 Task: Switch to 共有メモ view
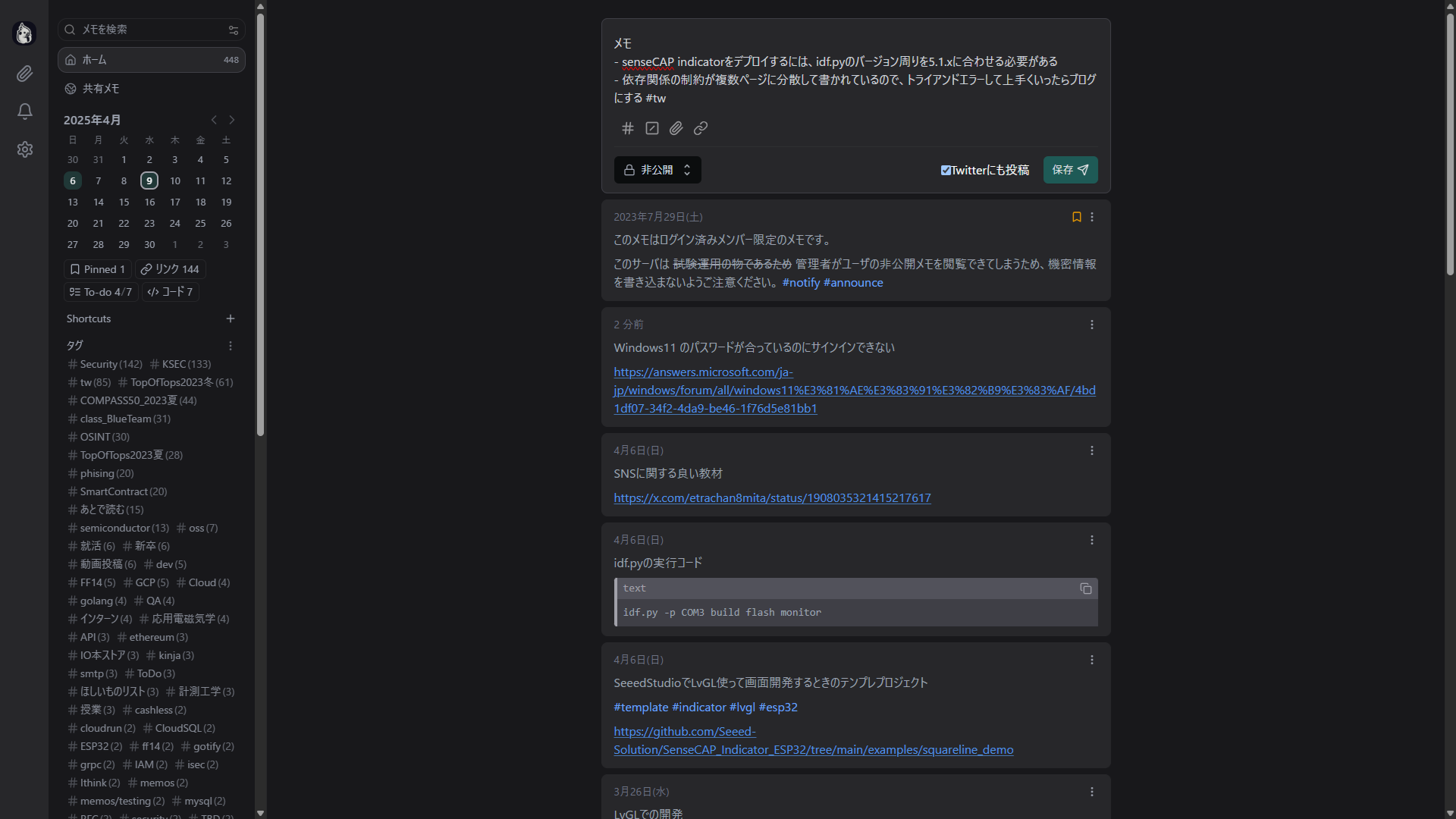click(x=102, y=89)
